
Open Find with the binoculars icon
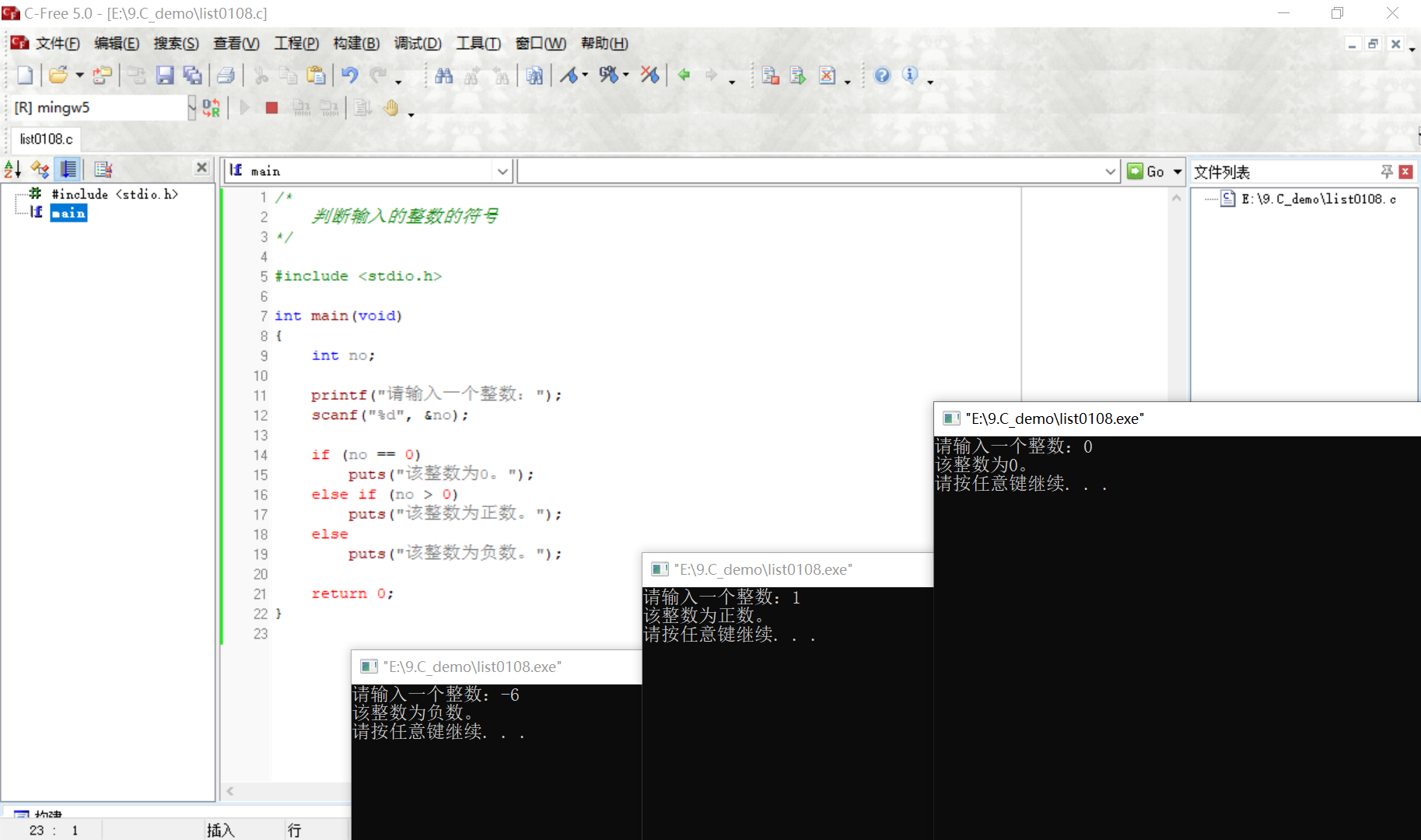[444, 75]
